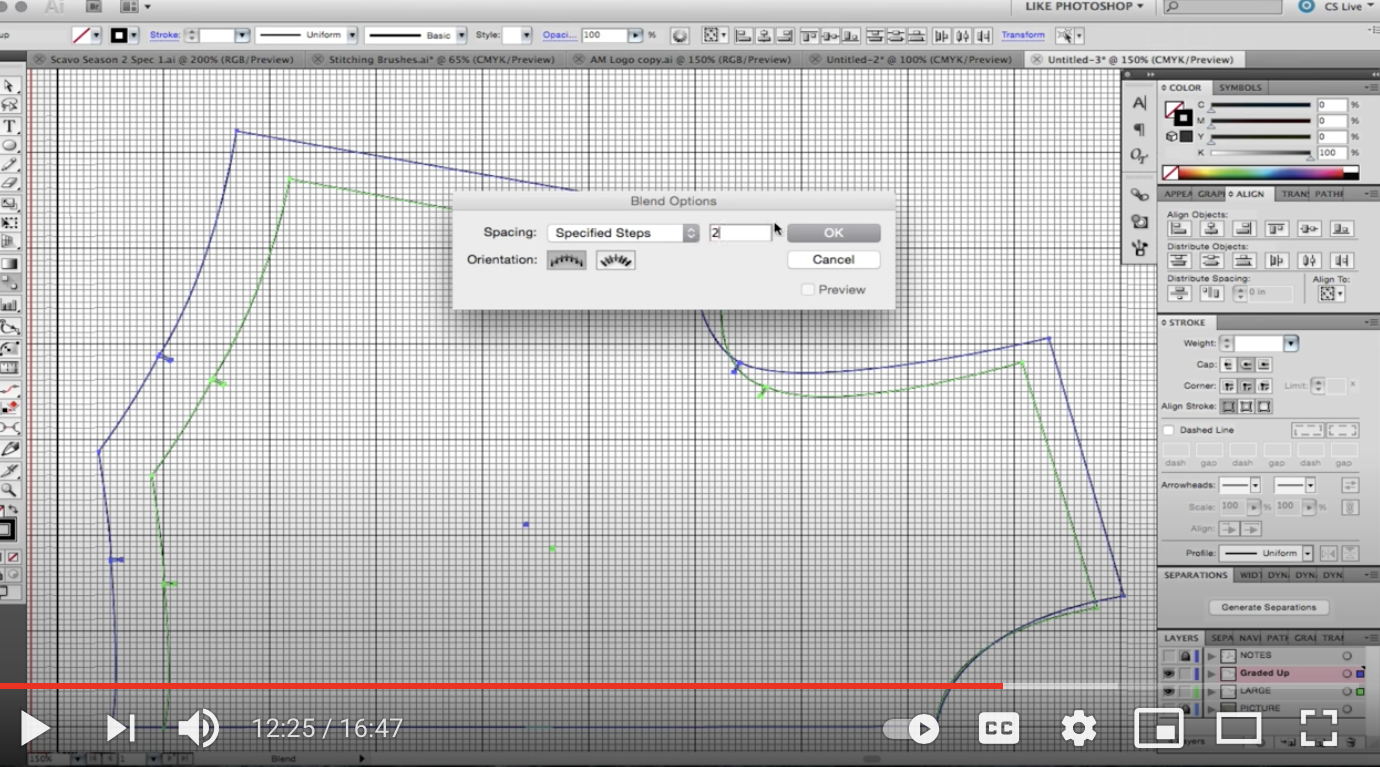Switch to the Separations panel tab
Viewport: 1380px width, 767px height.
coord(1196,576)
